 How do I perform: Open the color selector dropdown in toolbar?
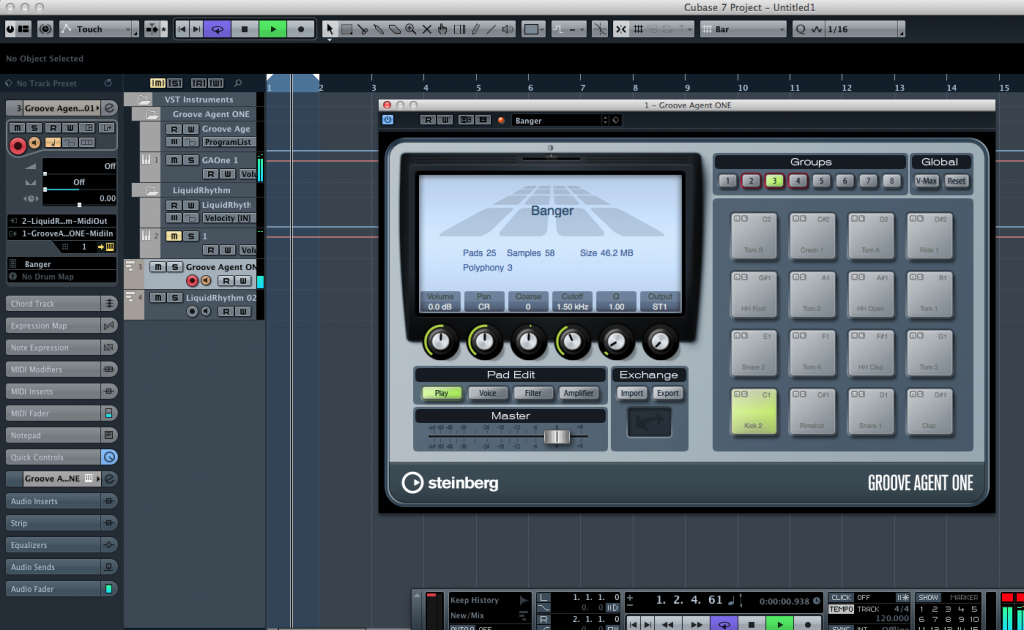pos(533,29)
